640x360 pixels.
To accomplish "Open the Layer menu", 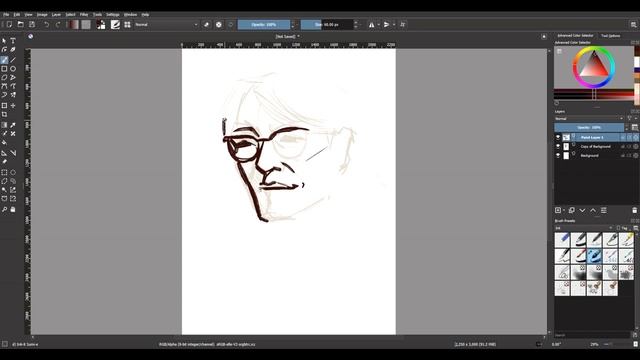I will (x=56, y=15).
